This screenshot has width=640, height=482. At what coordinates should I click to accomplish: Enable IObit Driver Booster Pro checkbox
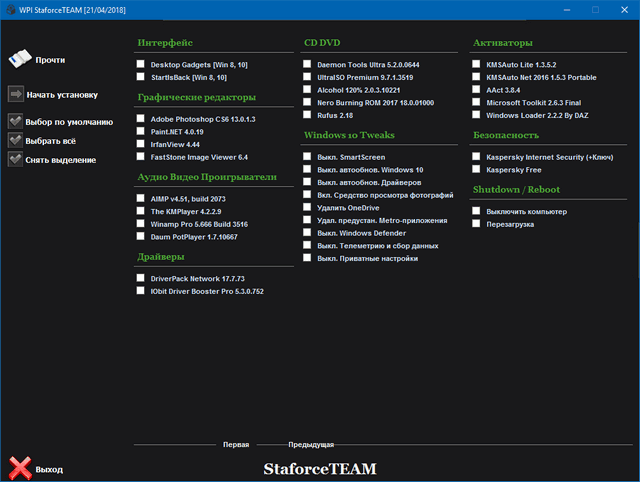(x=140, y=291)
